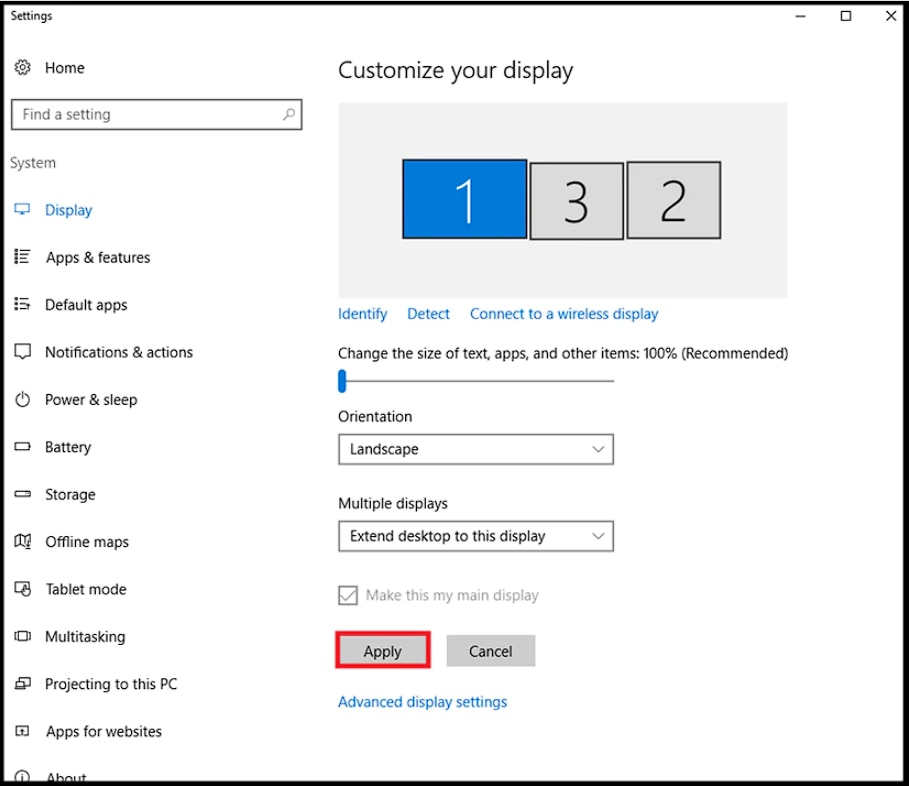
Task: Open Offline maps via its map icon
Action: (x=23, y=541)
